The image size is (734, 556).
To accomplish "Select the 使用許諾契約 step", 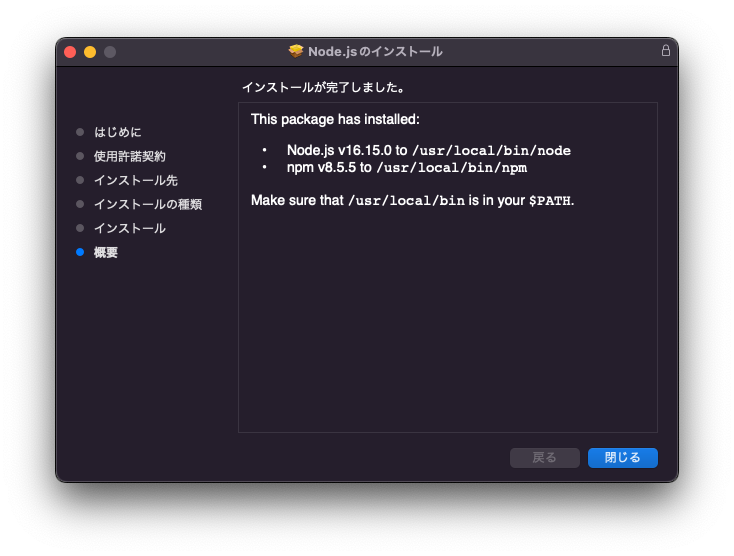I will [x=130, y=156].
